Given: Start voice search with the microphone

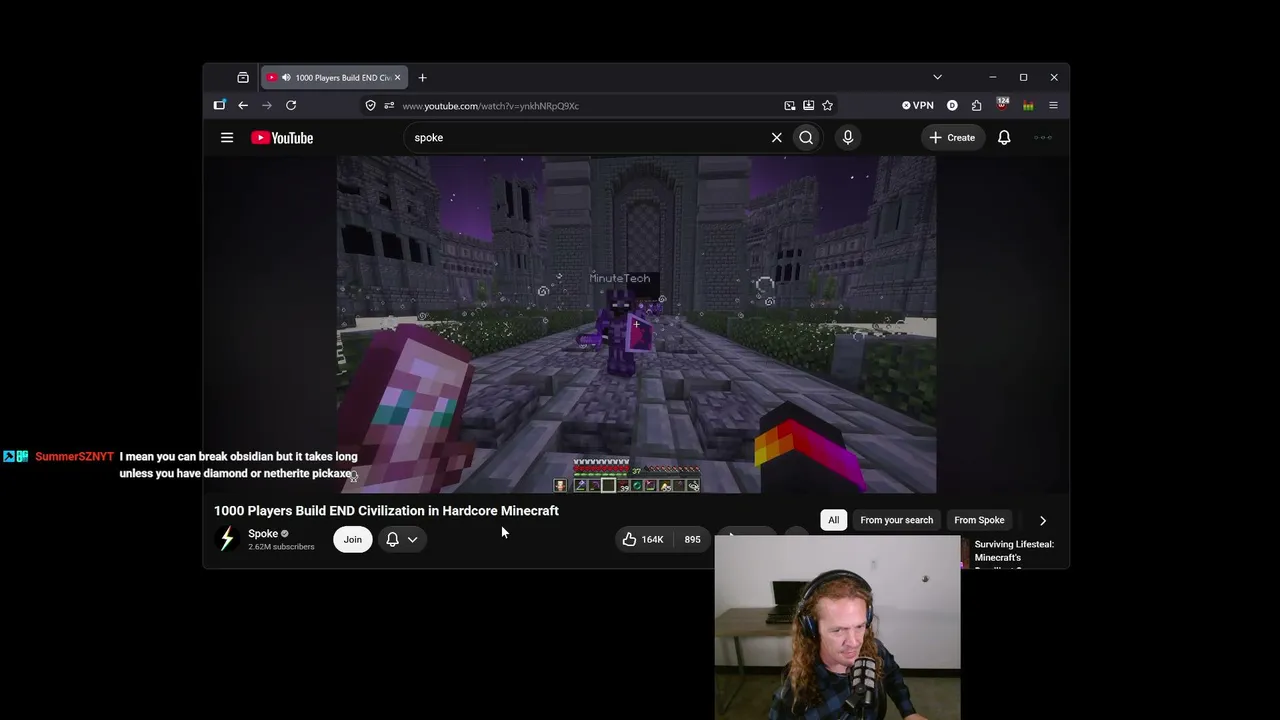Looking at the screenshot, I should (848, 138).
